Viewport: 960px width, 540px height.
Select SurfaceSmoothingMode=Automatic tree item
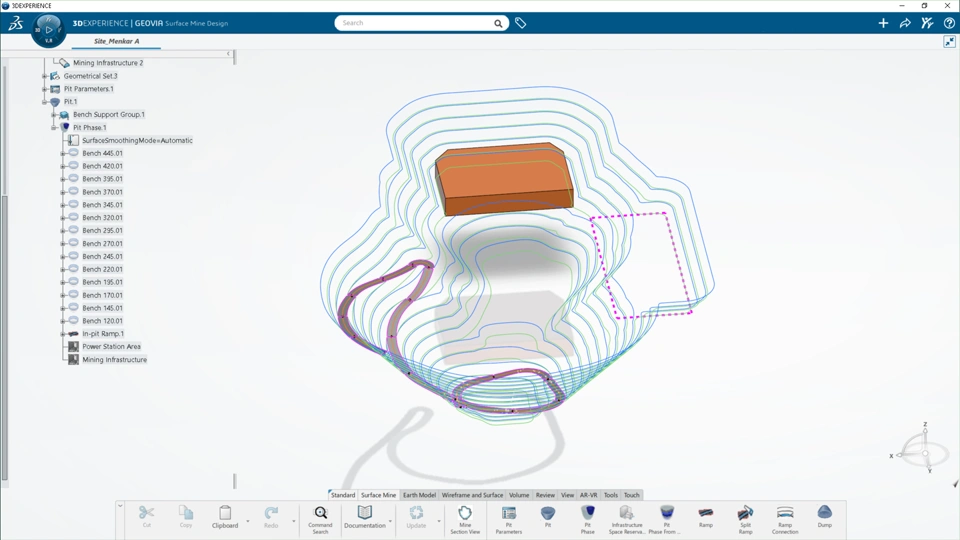coord(137,140)
